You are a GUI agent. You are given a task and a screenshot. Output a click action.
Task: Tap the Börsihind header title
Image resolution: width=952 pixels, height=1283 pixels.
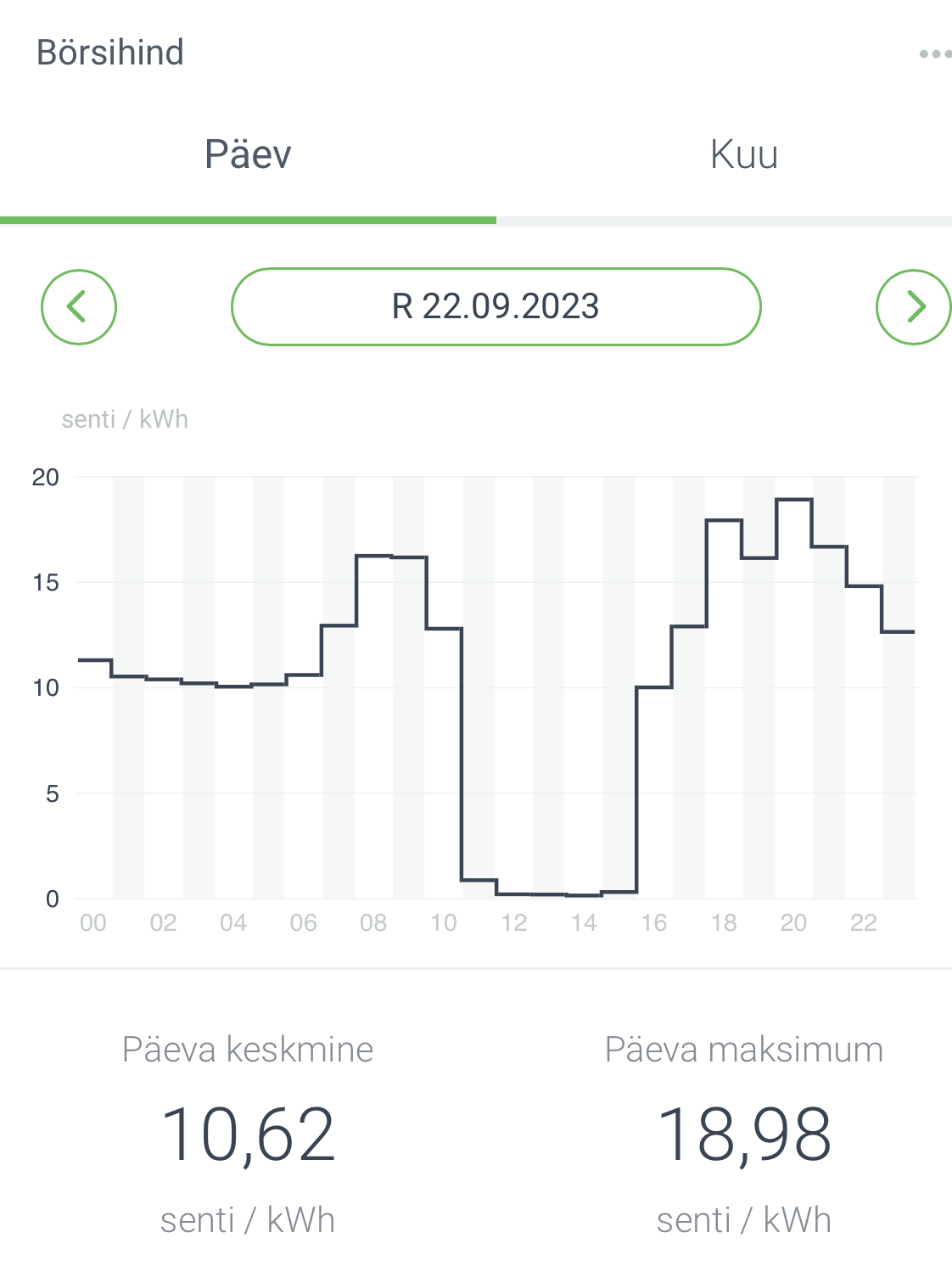(x=110, y=53)
